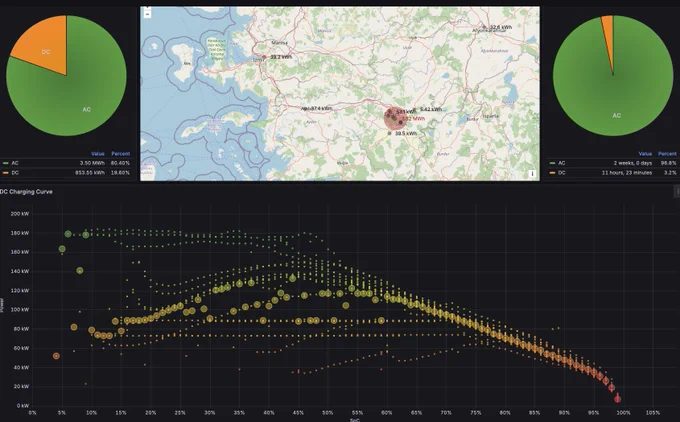Click the red data point near 99% SoC
Image resolution: width=680 pixels, height=422 pixels.
(x=618, y=399)
